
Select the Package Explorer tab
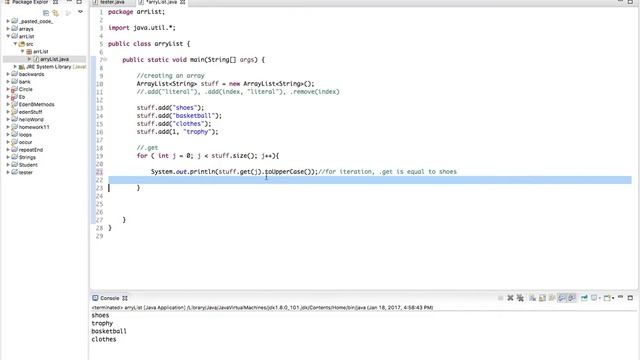[x=29, y=2]
